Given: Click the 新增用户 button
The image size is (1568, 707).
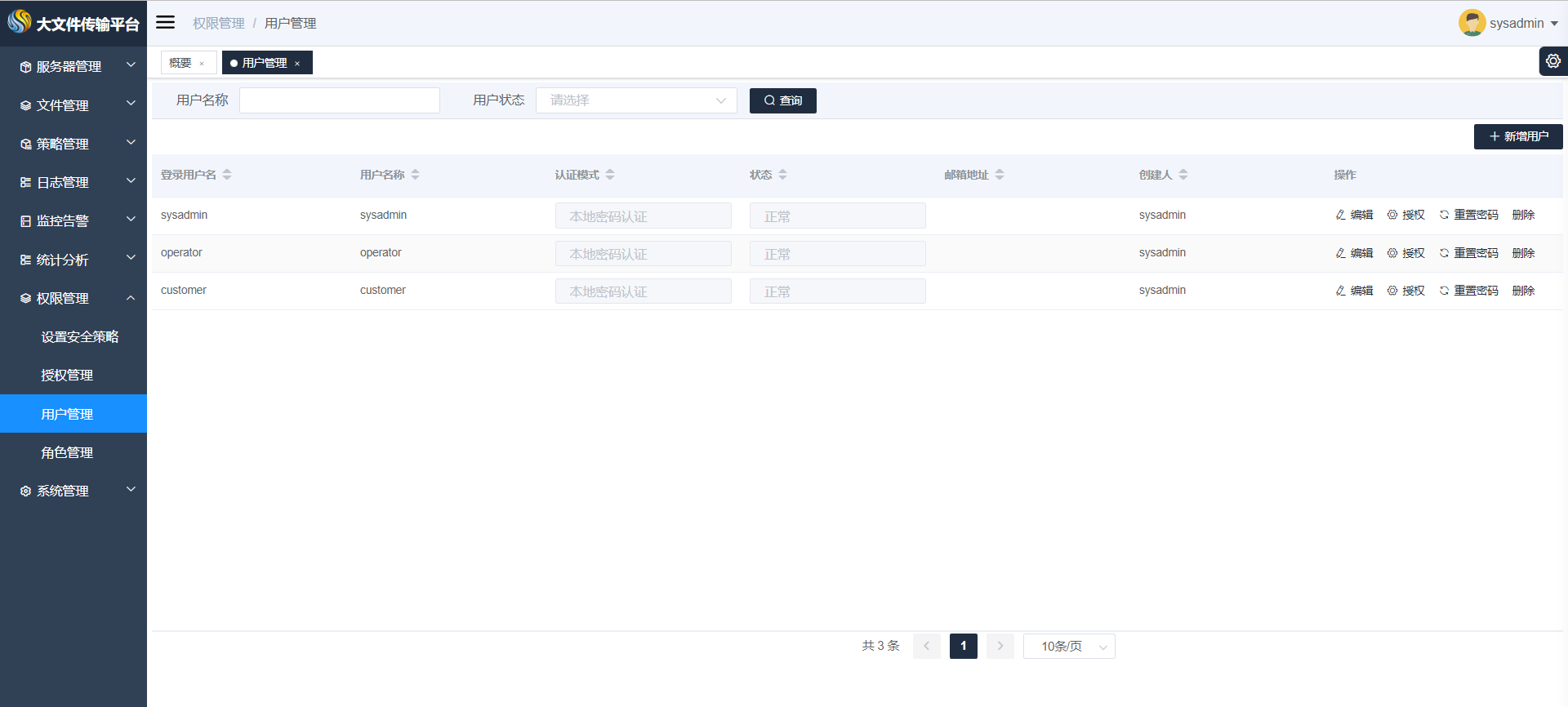Looking at the screenshot, I should 1517,136.
